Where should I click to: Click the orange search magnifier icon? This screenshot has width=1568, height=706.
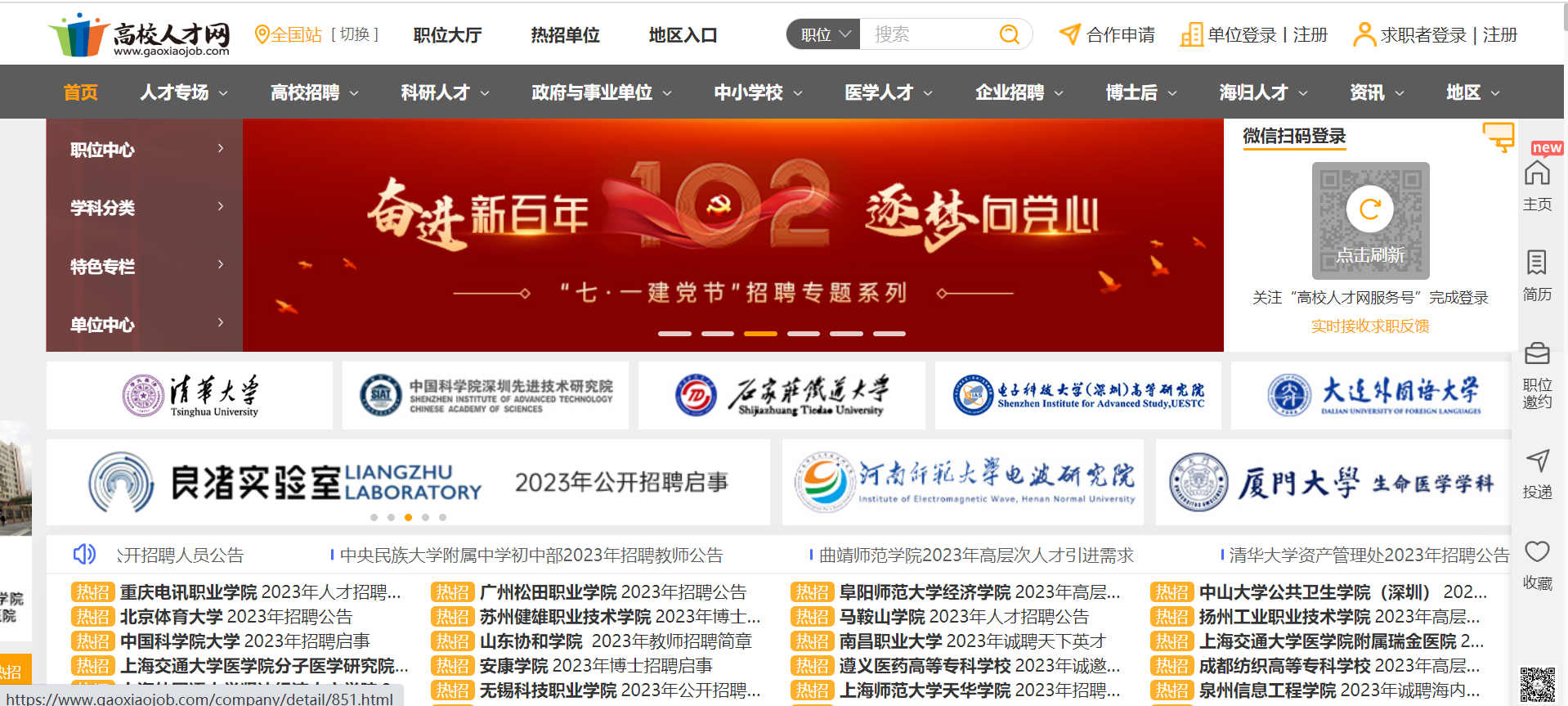(x=1010, y=34)
